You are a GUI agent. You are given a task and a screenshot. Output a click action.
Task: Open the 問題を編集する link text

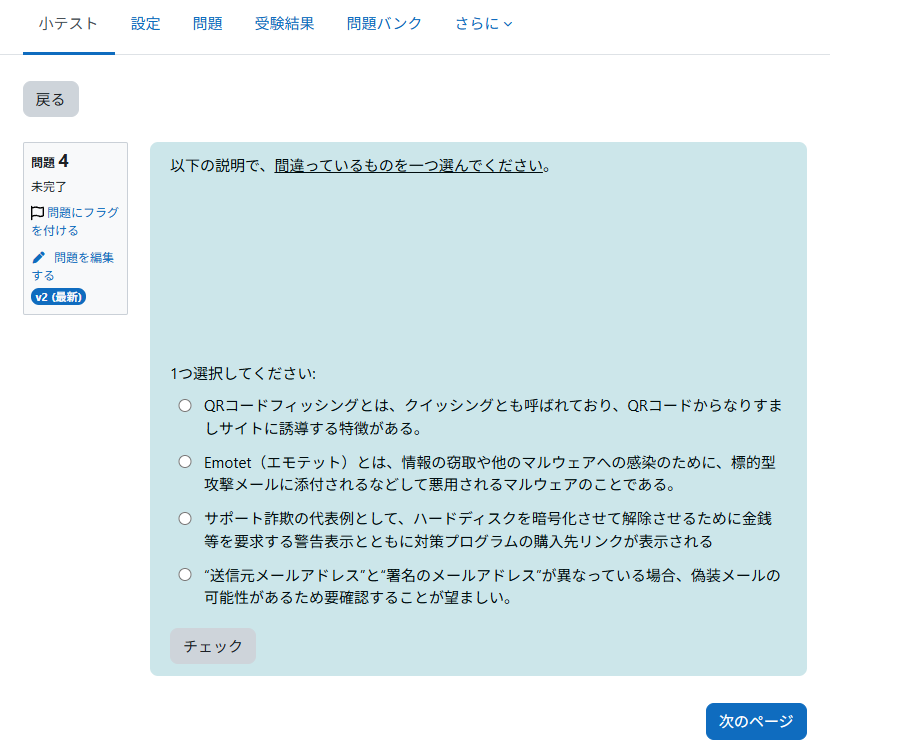click(x=84, y=258)
